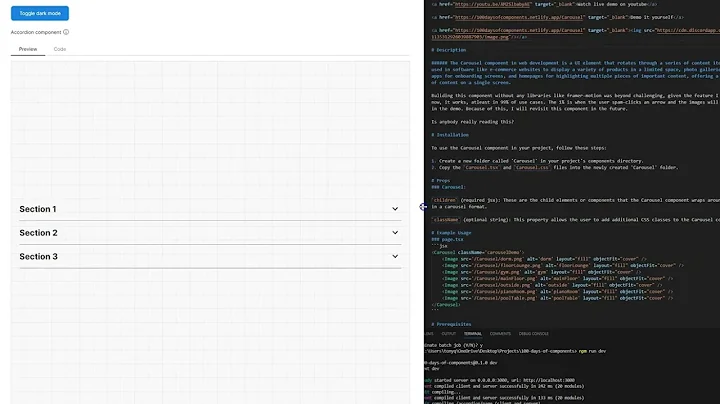Click the Image line with pianoRoom.png

click(557, 292)
